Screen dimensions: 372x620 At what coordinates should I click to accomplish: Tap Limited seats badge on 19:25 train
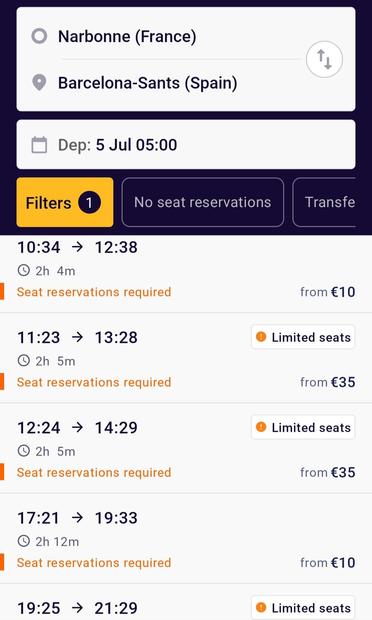pos(303,608)
